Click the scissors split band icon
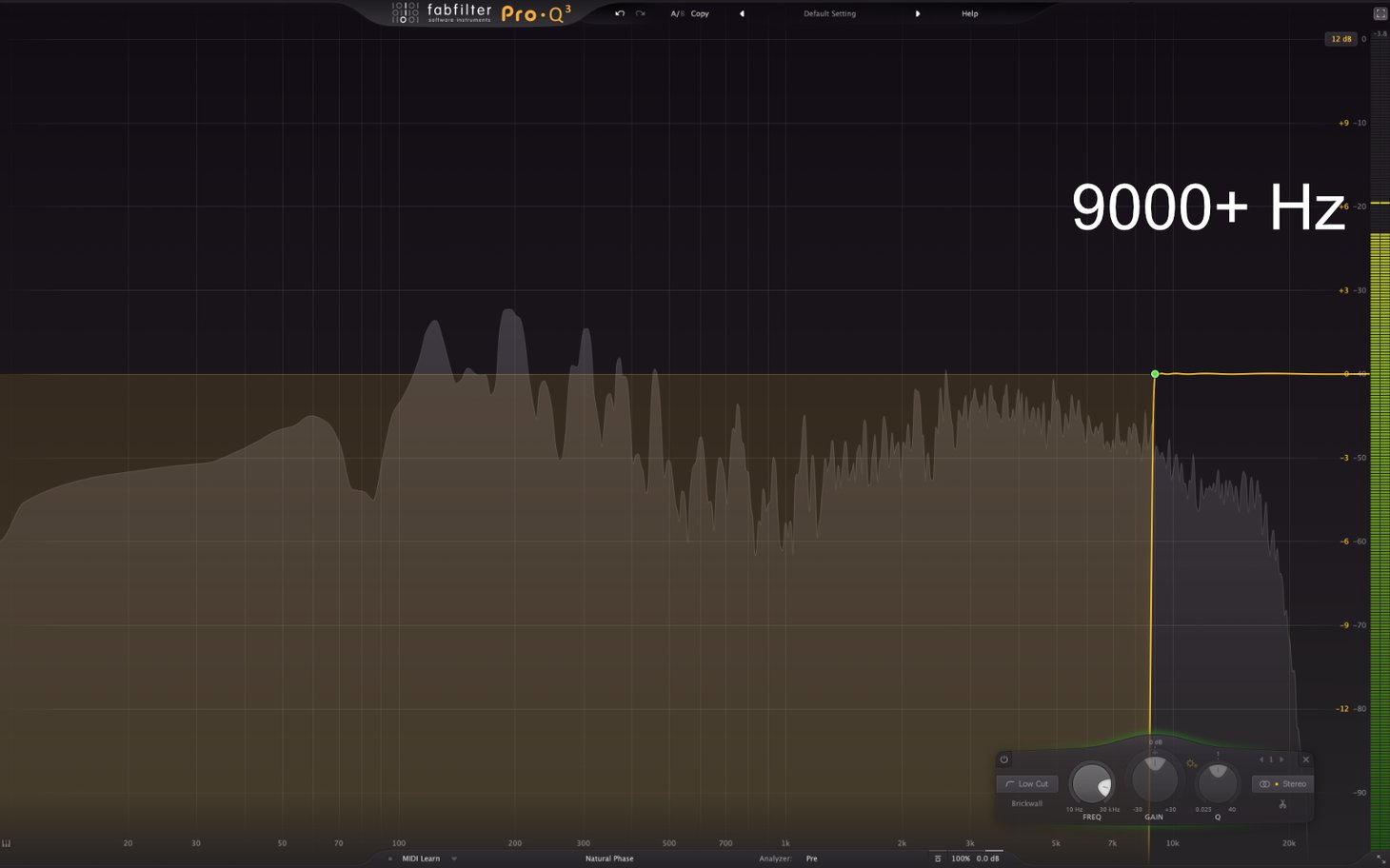This screenshot has height=868, width=1390. click(1282, 804)
